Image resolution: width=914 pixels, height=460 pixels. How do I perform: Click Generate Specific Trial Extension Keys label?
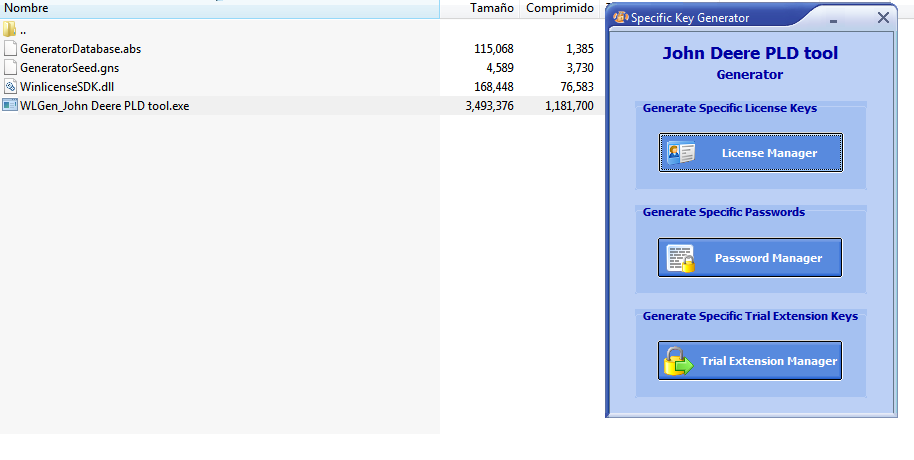[x=750, y=316]
